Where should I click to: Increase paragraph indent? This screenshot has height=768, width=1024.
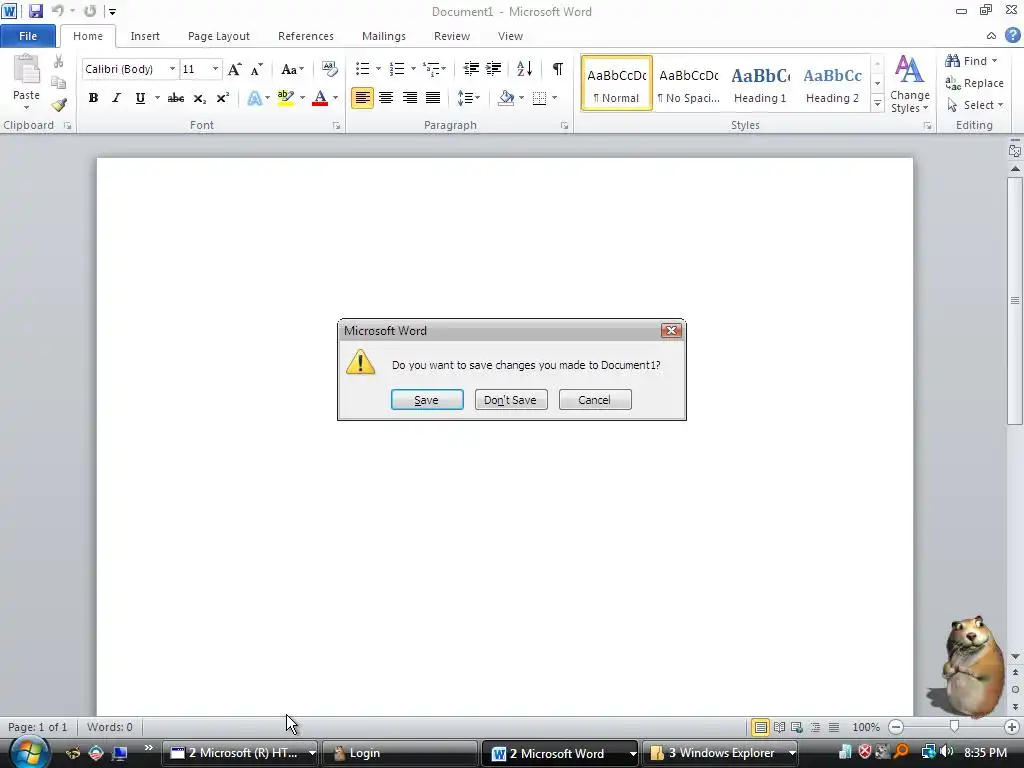tap(494, 69)
